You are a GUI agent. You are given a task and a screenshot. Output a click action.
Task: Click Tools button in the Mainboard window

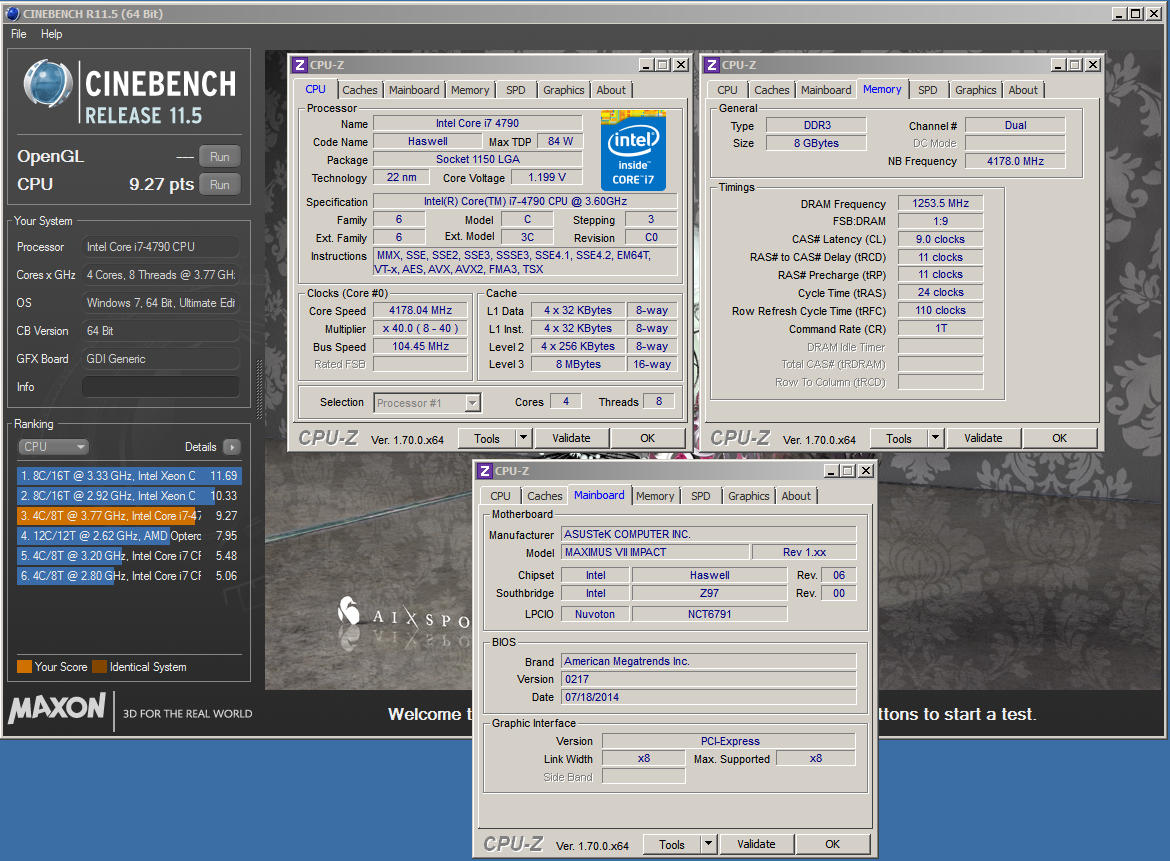672,844
